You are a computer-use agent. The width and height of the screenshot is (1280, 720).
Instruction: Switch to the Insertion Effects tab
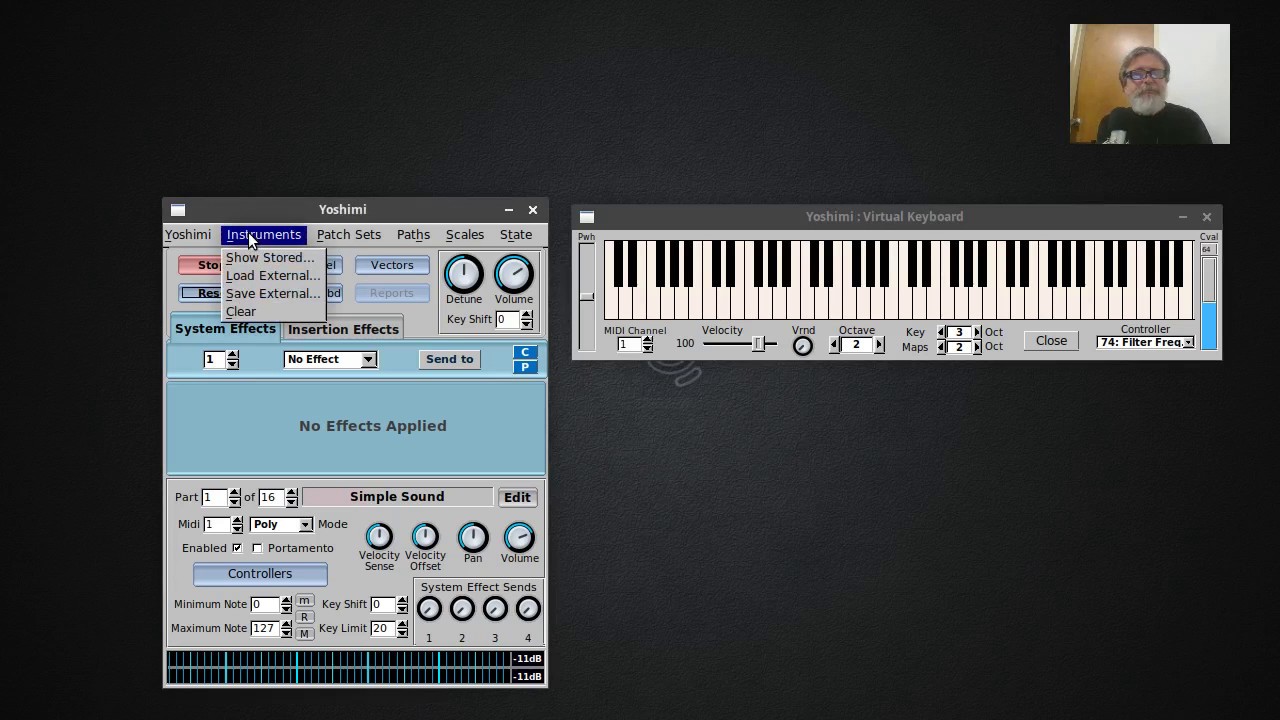point(343,329)
